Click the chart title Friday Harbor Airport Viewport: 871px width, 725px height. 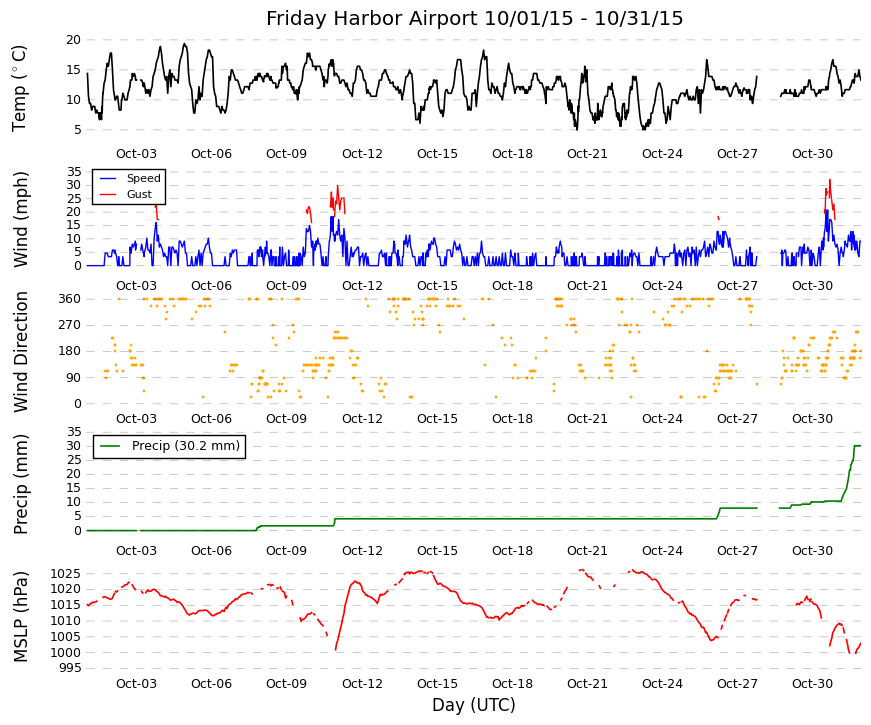[371, 19]
